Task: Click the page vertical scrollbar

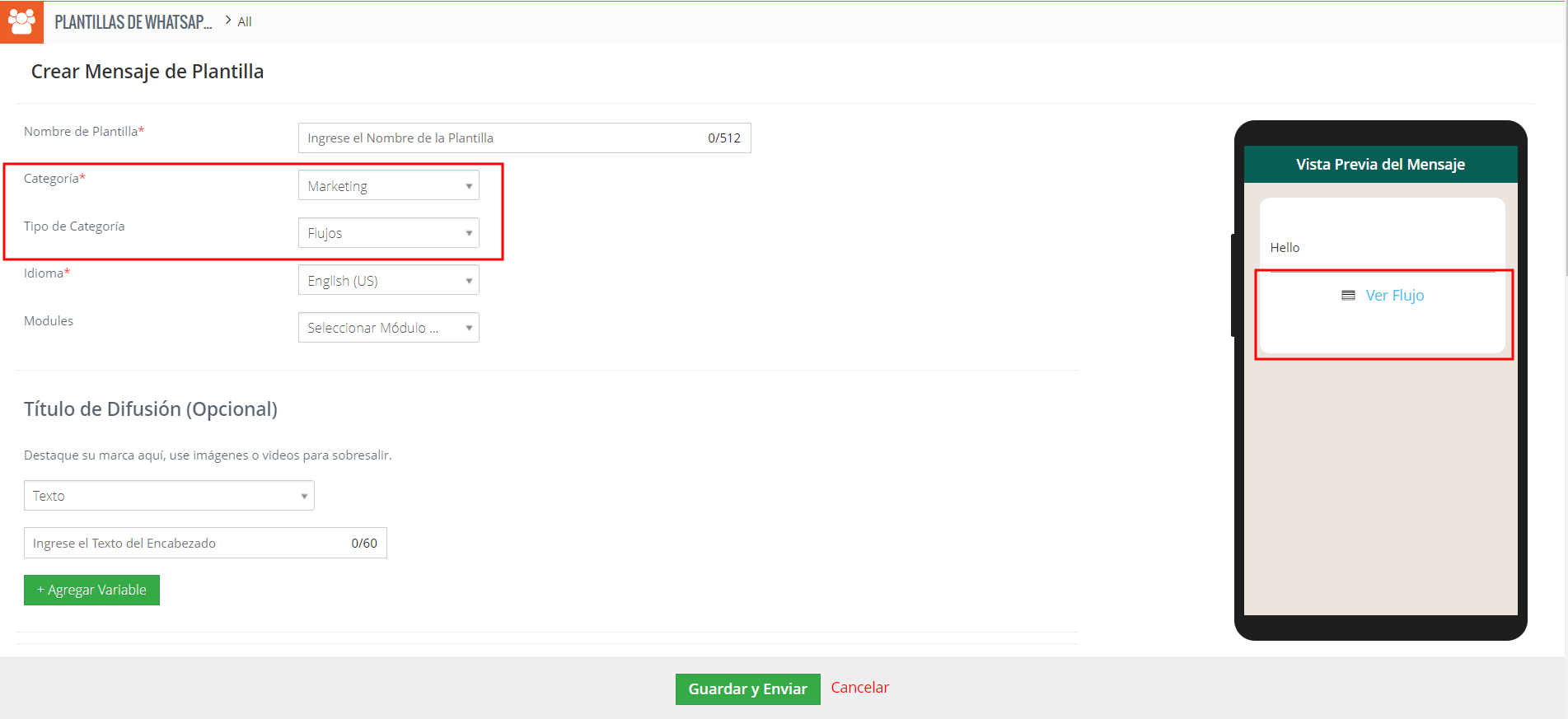Action: point(1565,165)
